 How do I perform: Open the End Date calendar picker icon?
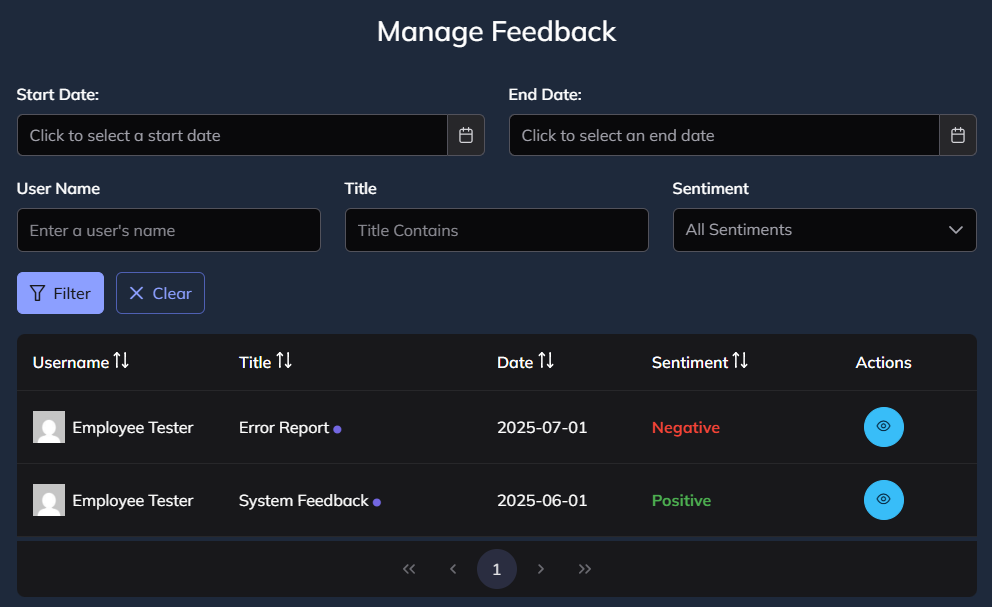957,135
